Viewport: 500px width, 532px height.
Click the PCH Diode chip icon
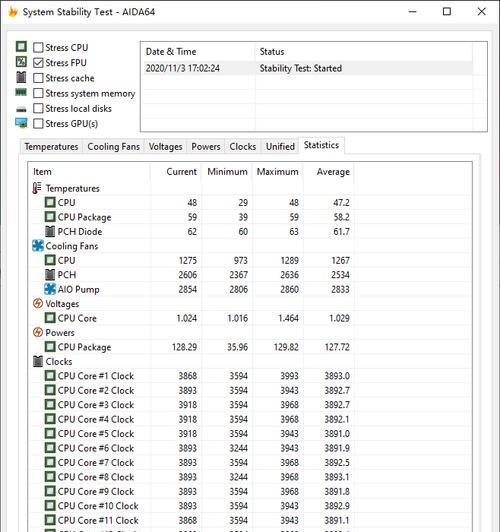pyautogui.click(x=50, y=231)
